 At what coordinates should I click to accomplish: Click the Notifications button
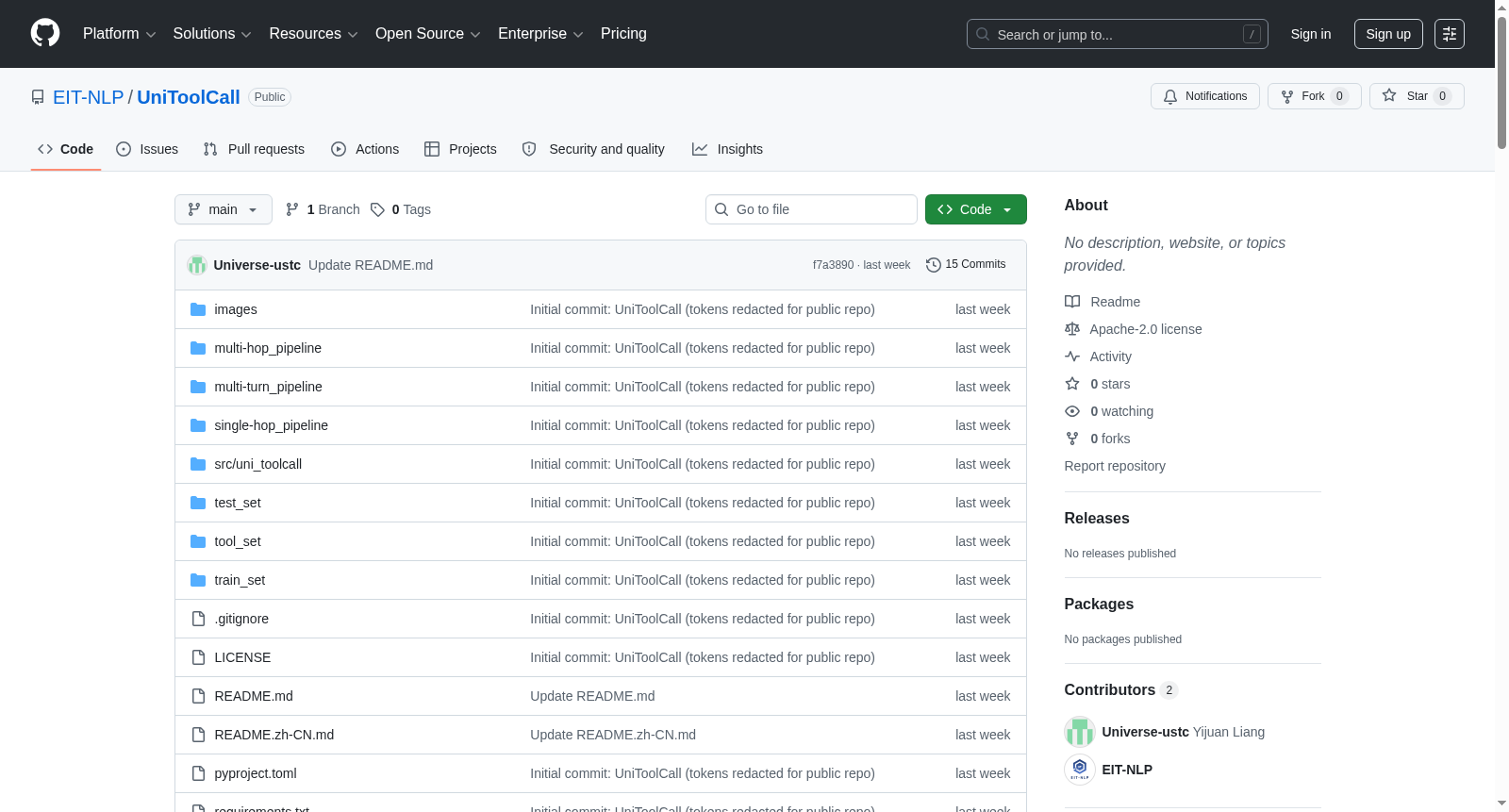1205,96
